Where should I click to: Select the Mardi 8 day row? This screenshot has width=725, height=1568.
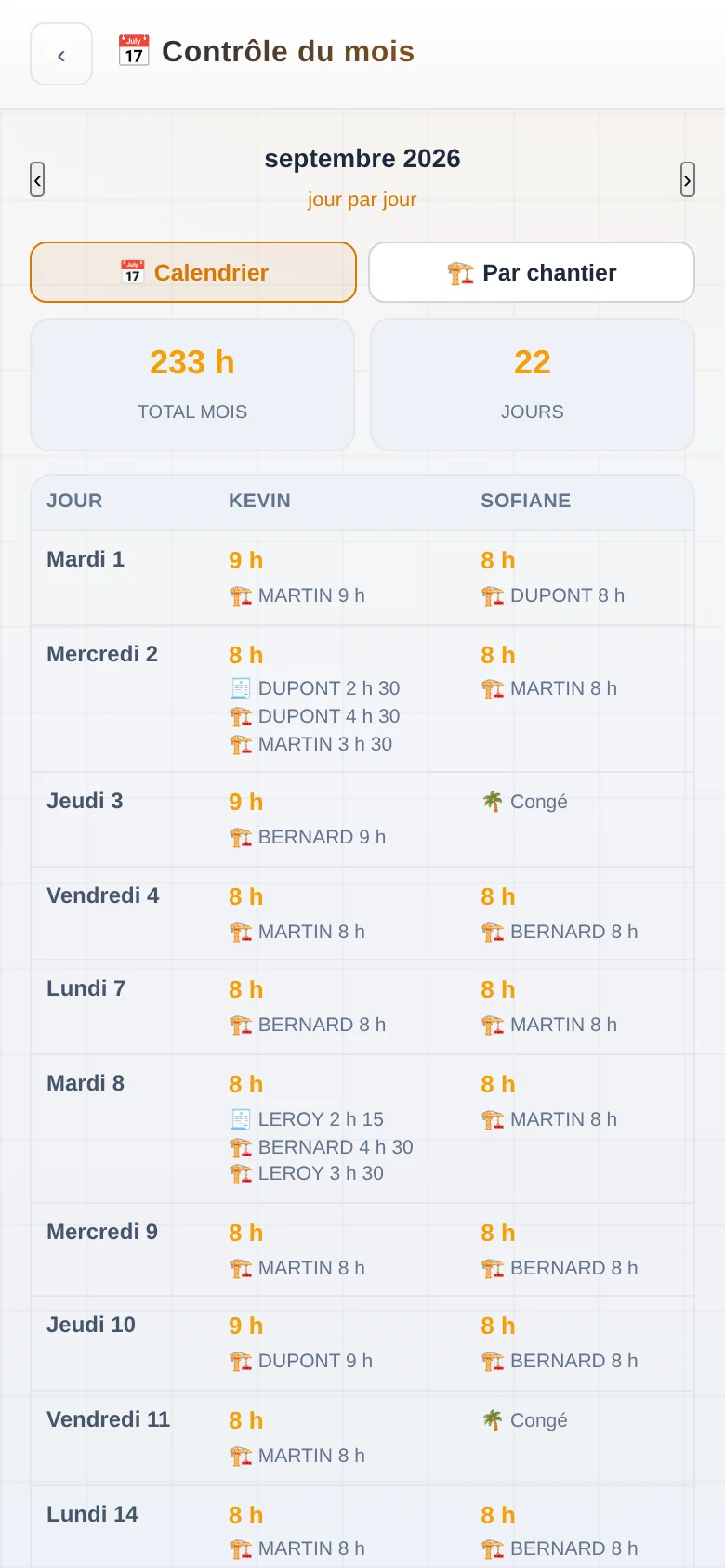click(362, 1129)
